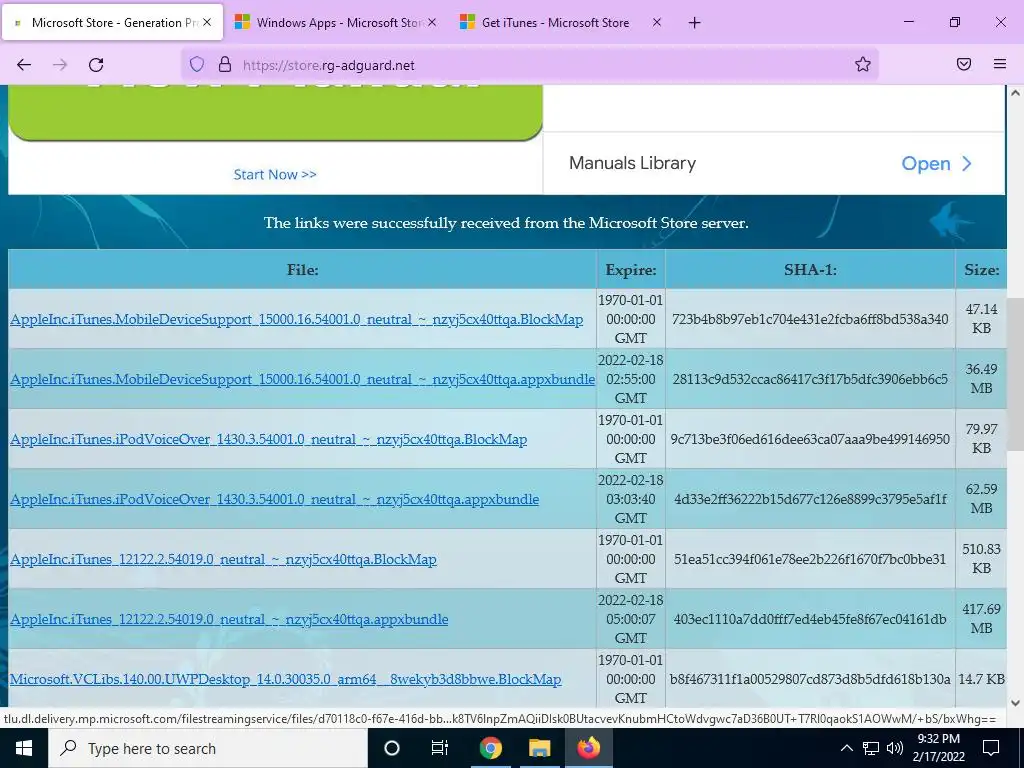
Task: Open the Windows Start menu
Action: click(x=24, y=748)
